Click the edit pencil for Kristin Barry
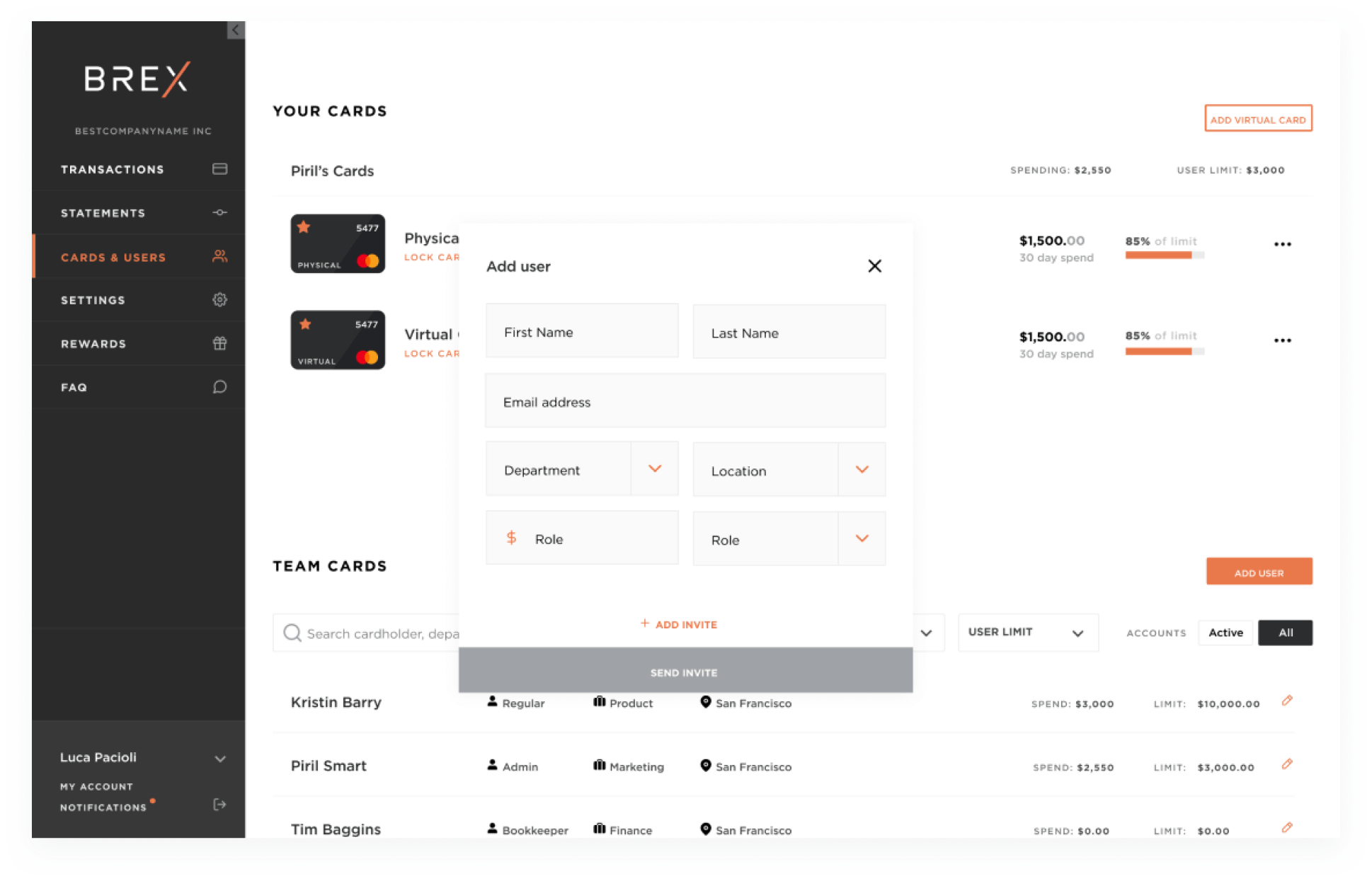The image size is (1372, 881). pos(1287,701)
